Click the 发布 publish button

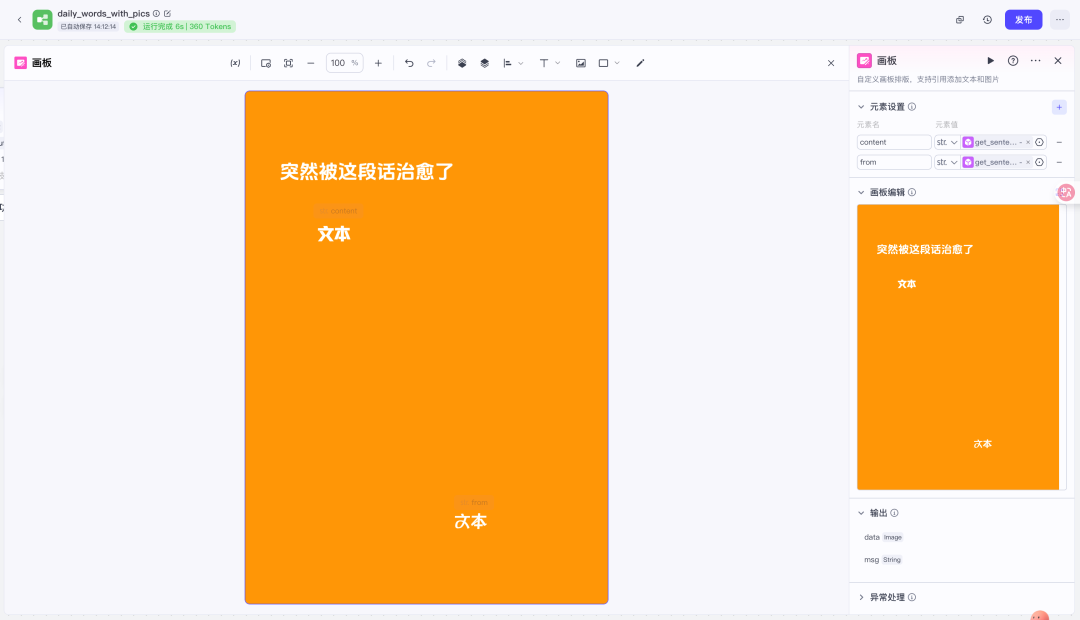click(1022, 19)
